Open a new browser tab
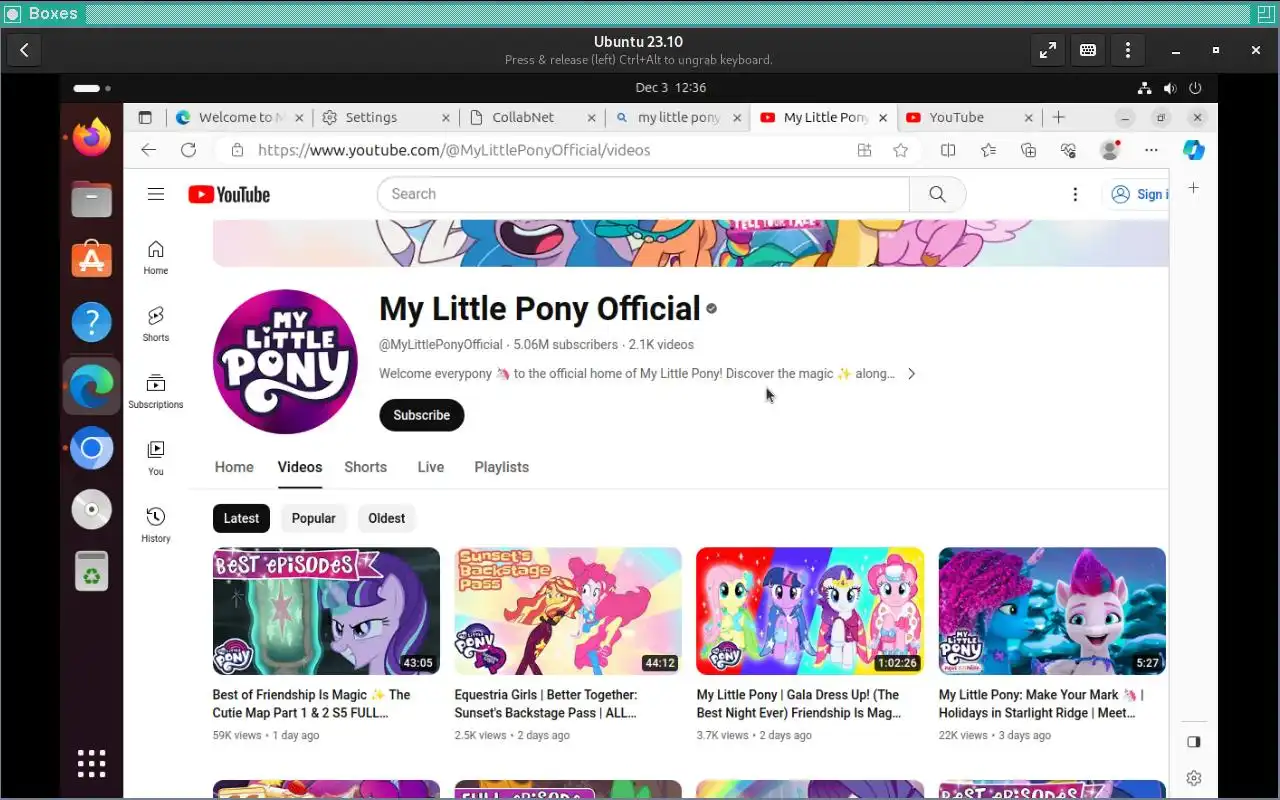The width and height of the screenshot is (1280, 800). coord(1059,117)
